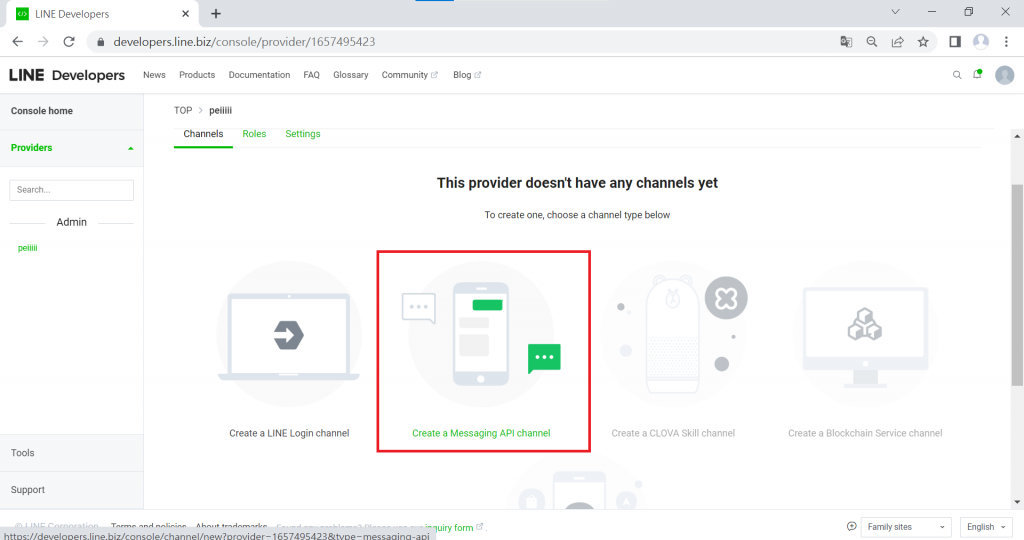1024x540 pixels.
Task: Click Create a LINE Login channel text
Action: (x=289, y=433)
